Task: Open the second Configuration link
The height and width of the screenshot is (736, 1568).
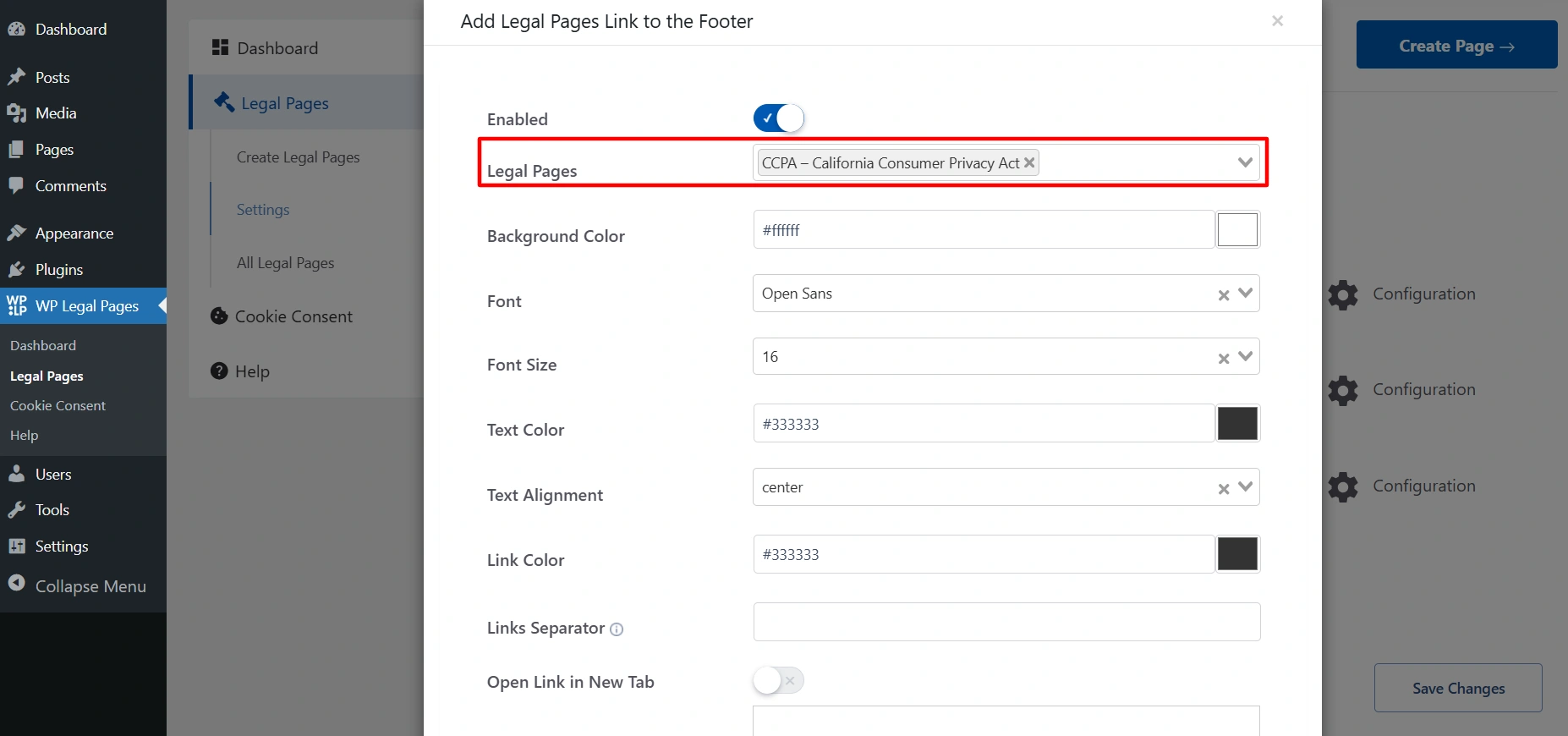Action: pos(1423,389)
